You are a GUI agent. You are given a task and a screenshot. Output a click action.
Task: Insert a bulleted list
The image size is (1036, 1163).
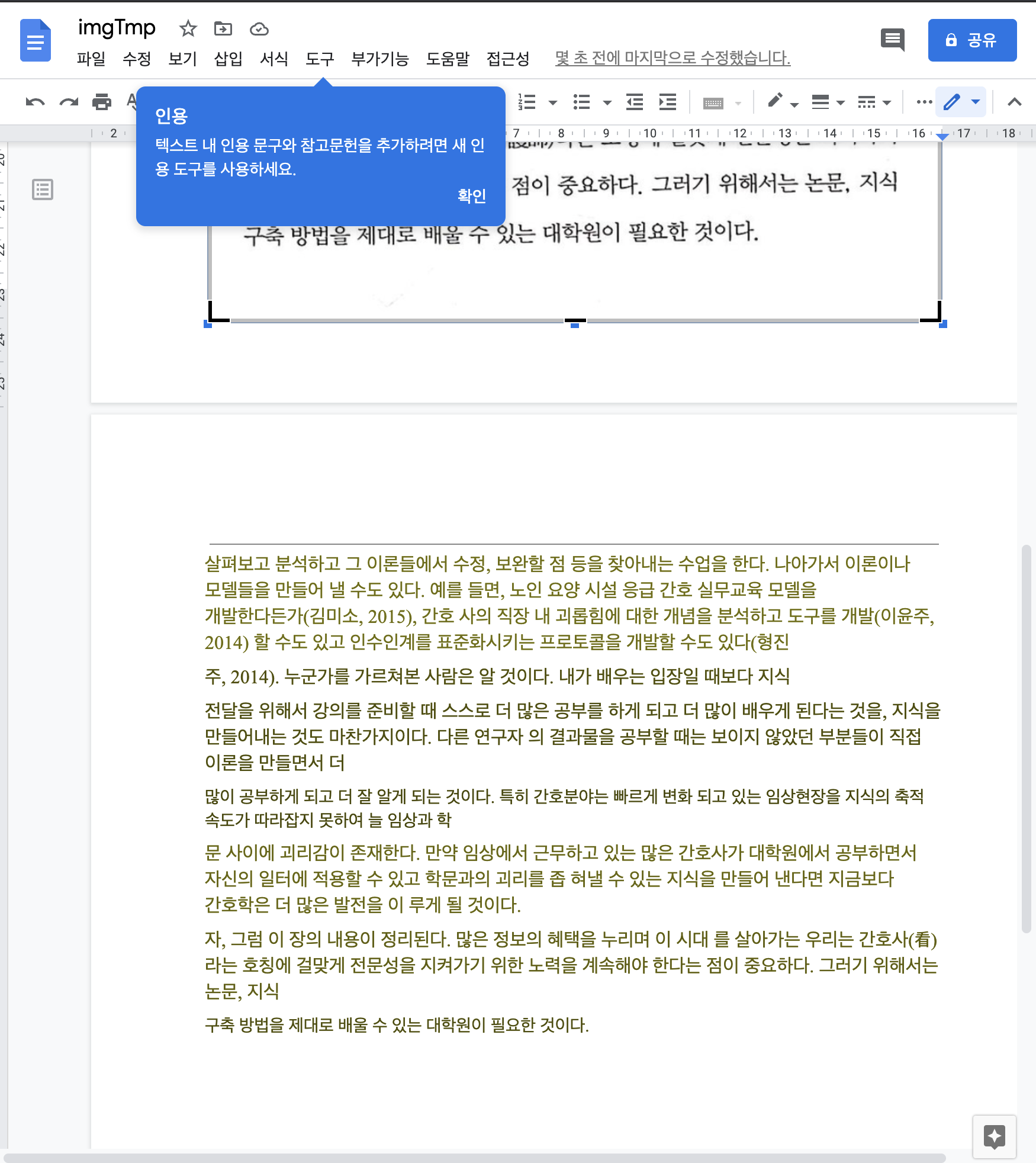(x=581, y=102)
